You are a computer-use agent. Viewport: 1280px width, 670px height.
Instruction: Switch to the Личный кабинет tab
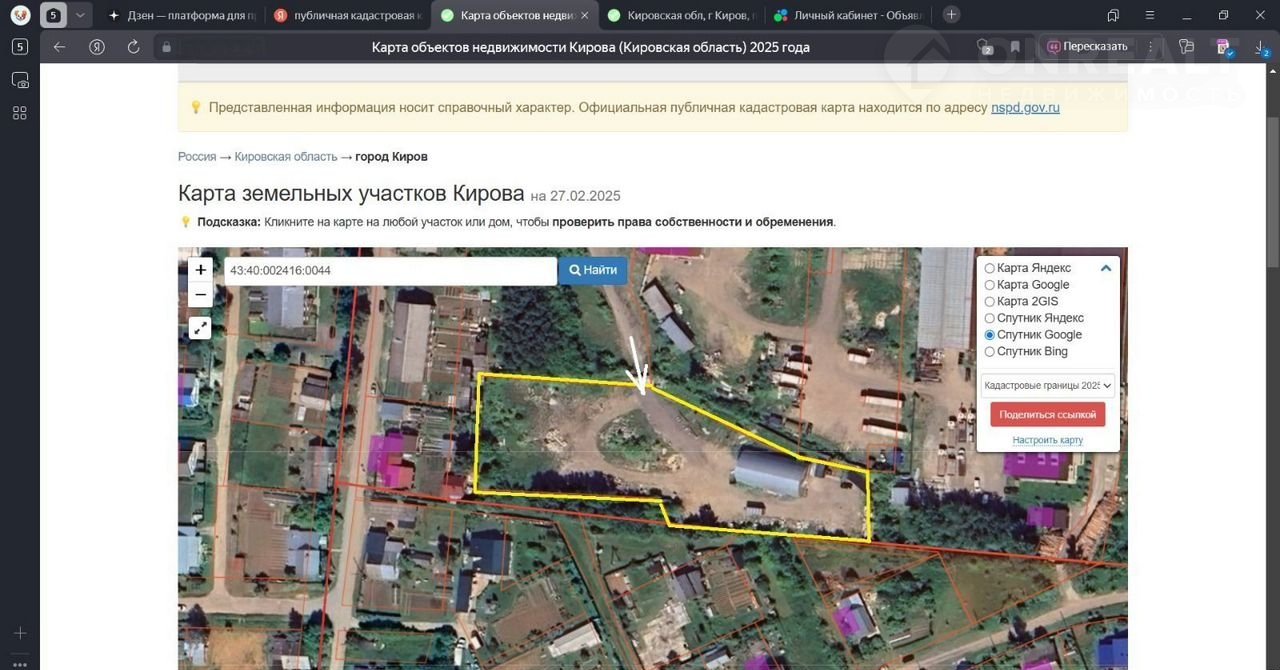848,15
